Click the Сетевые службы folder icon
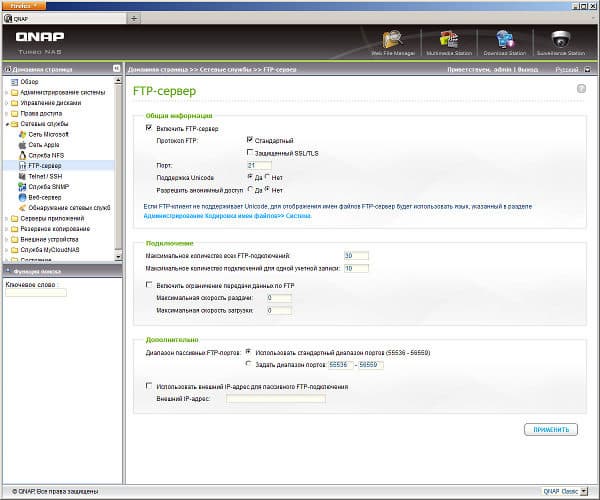The image size is (600, 500). pyautogui.click(x=15, y=124)
